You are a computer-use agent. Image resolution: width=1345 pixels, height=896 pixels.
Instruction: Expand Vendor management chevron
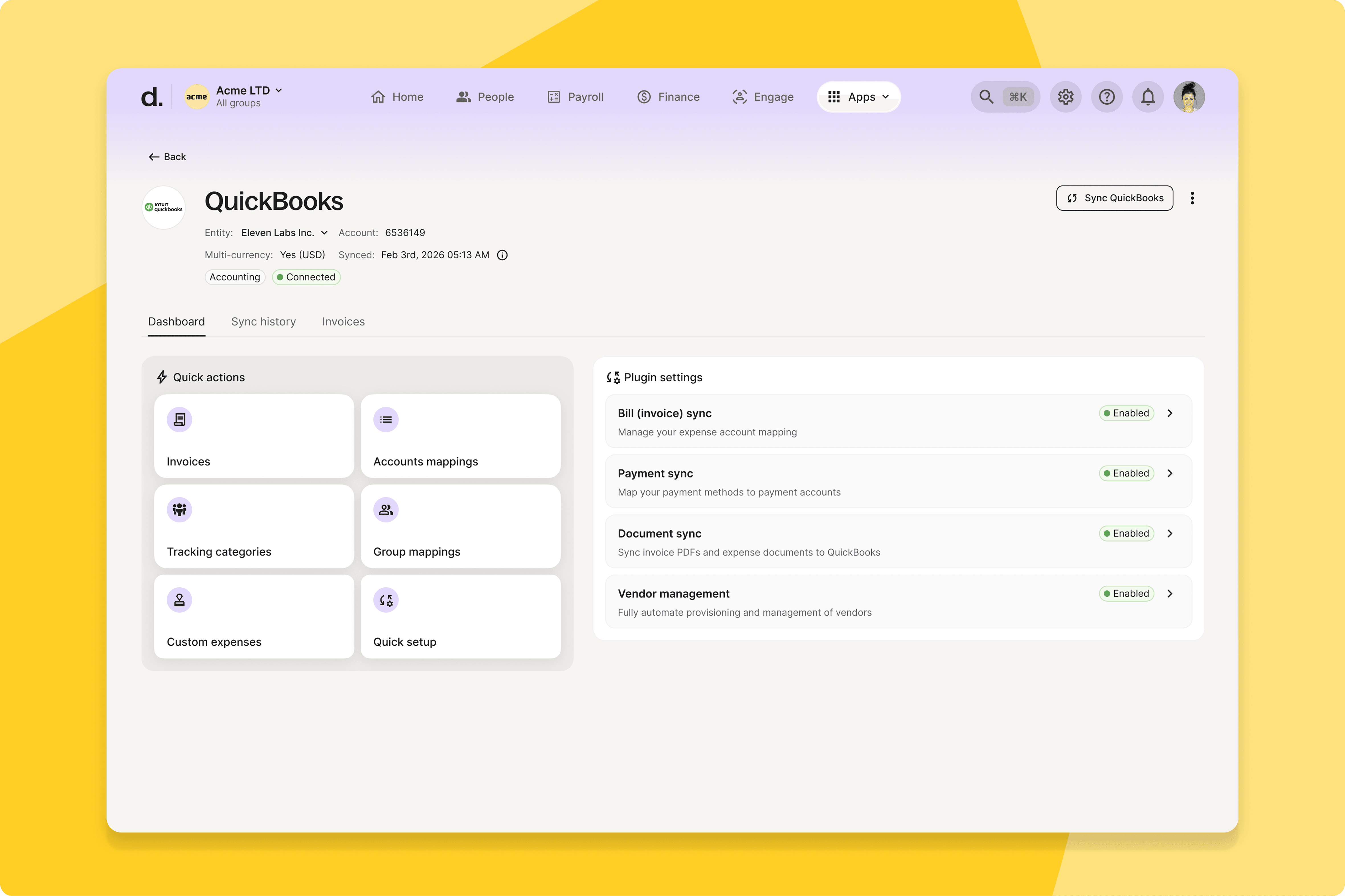1170,593
